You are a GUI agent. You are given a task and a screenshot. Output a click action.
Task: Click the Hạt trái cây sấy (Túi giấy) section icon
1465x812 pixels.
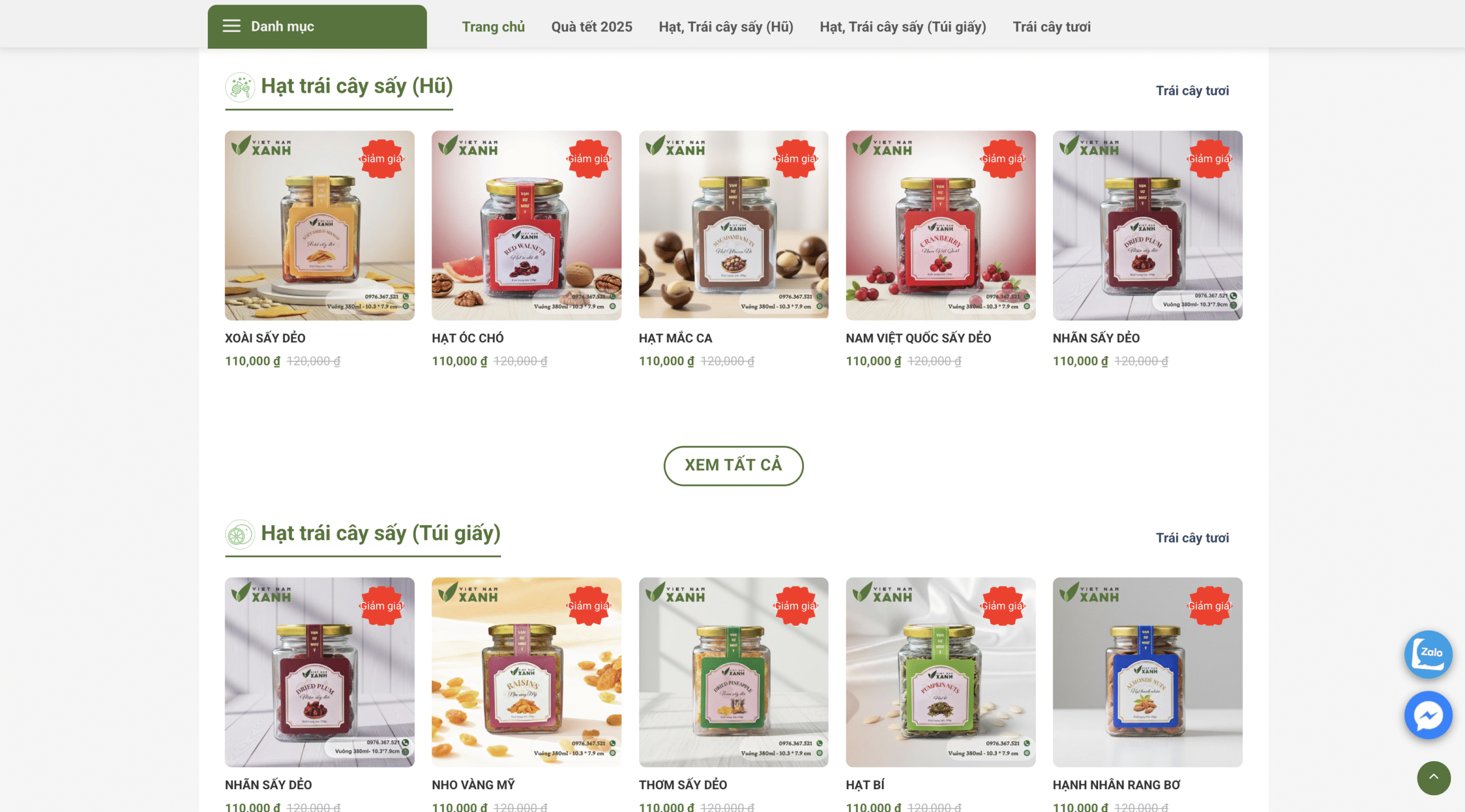(240, 534)
